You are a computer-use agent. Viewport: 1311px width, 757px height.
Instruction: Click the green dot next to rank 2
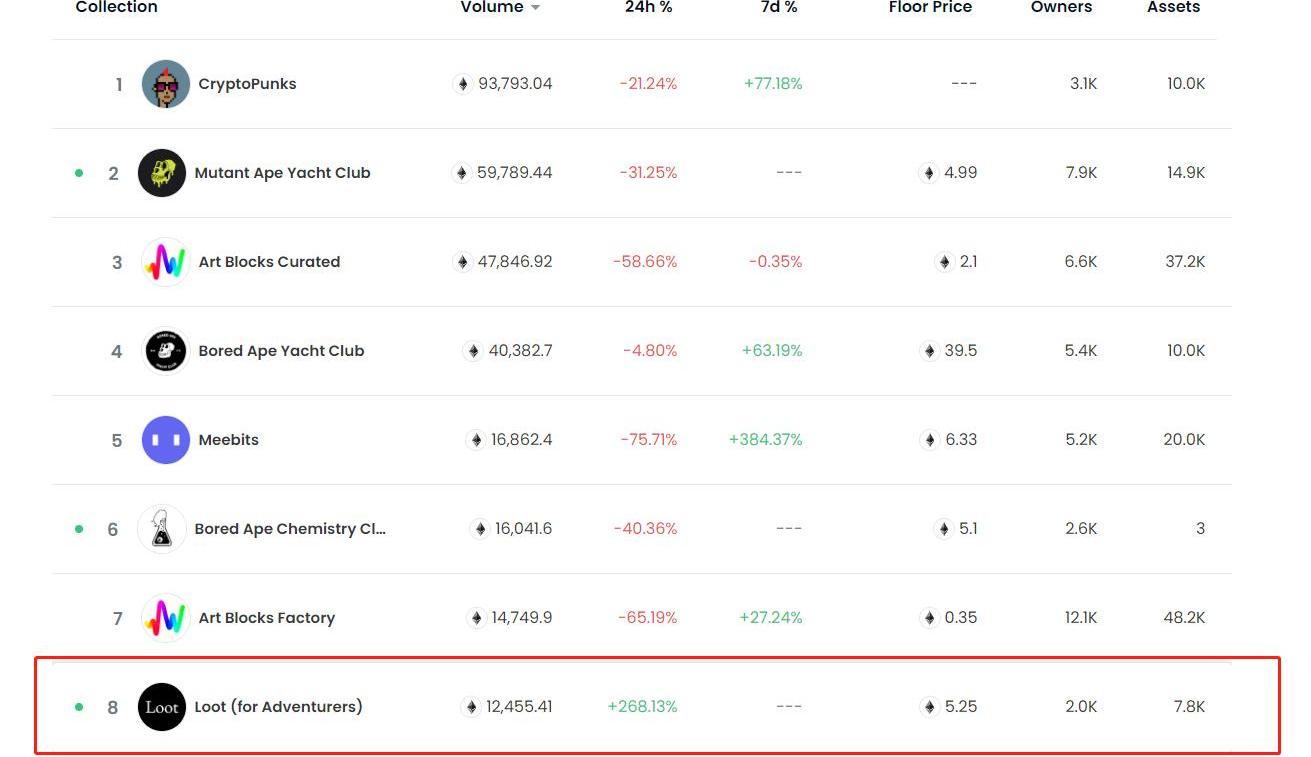(x=79, y=173)
